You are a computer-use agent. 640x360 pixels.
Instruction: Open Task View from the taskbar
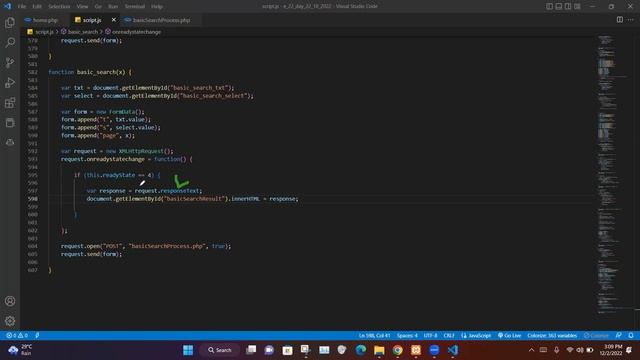(251, 350)
